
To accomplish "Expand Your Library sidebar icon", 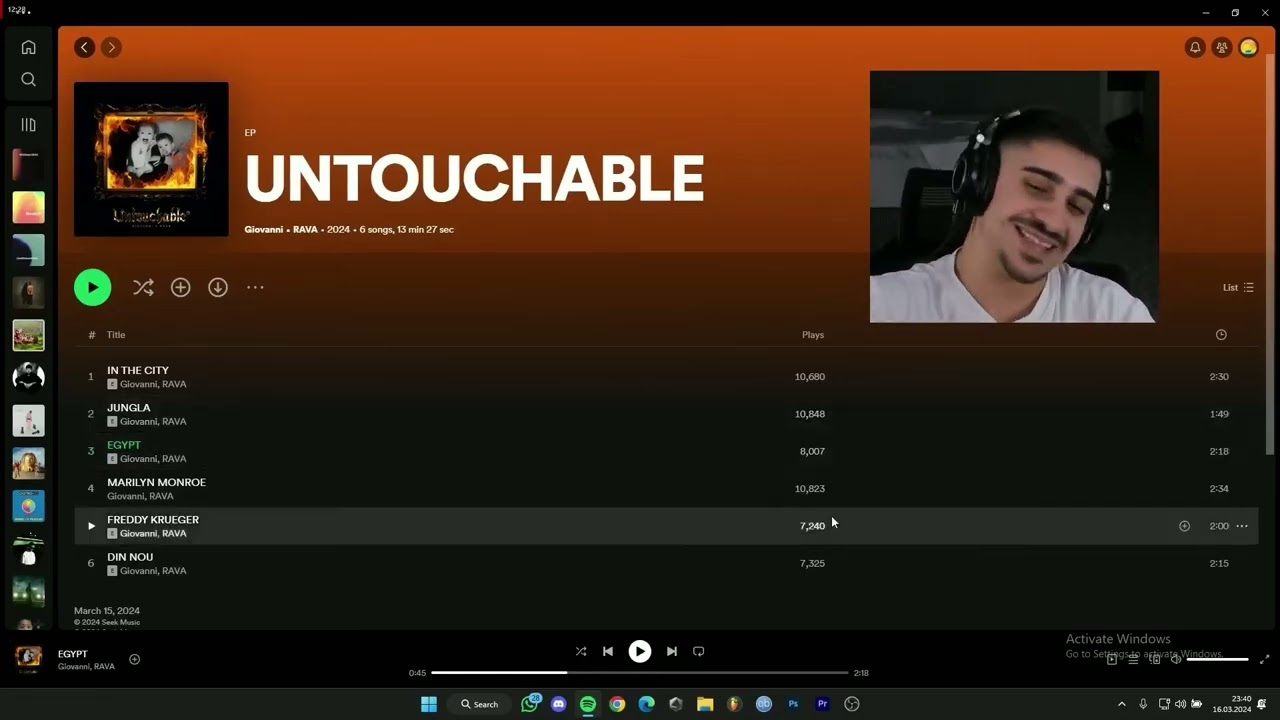I will pos(28,125).
